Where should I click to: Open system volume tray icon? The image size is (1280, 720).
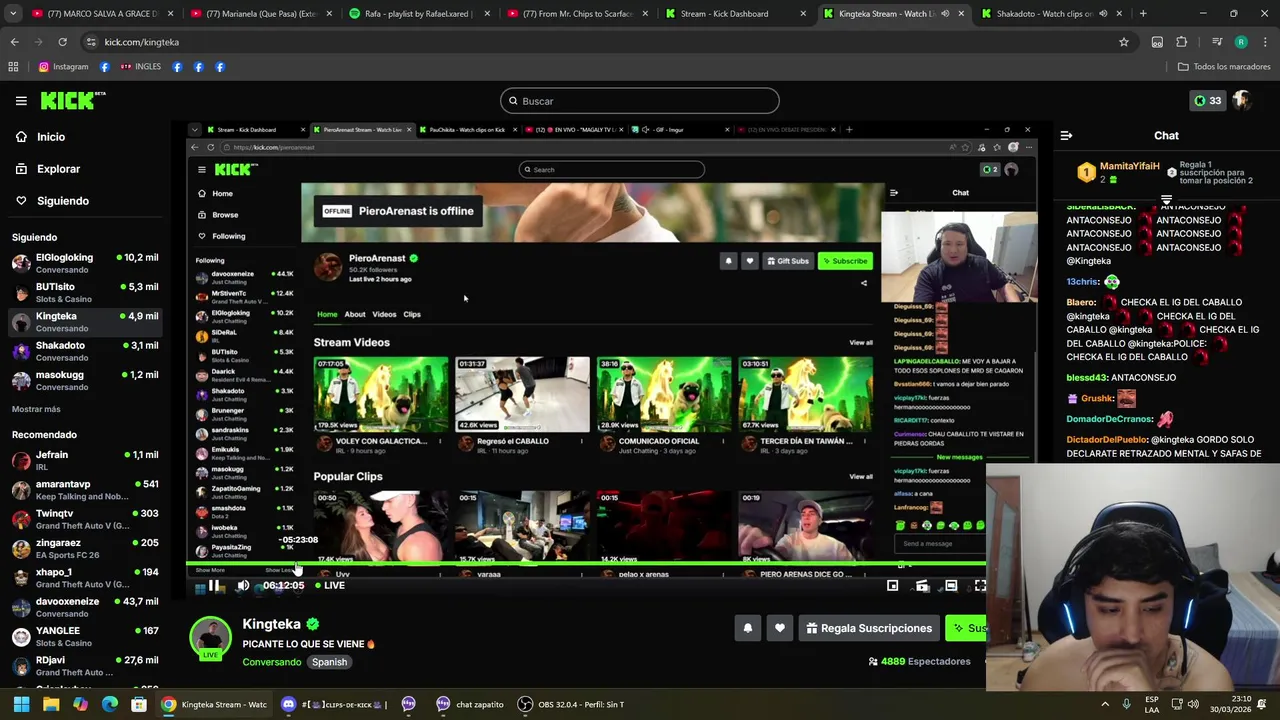click(x=1193, y=704)
